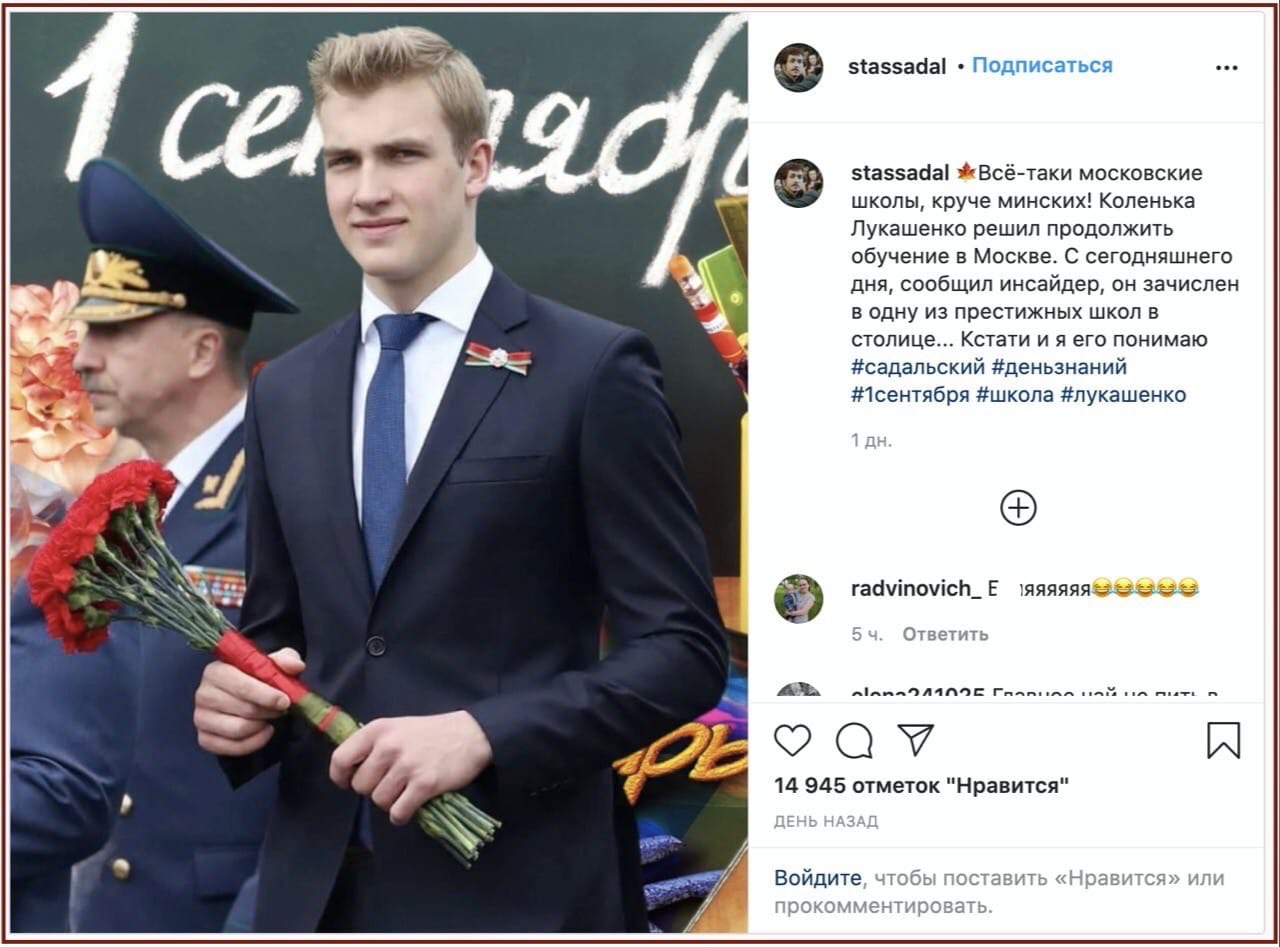Open stassadal avatar beside the caption
1280x947 pixels.
point(798,183)
